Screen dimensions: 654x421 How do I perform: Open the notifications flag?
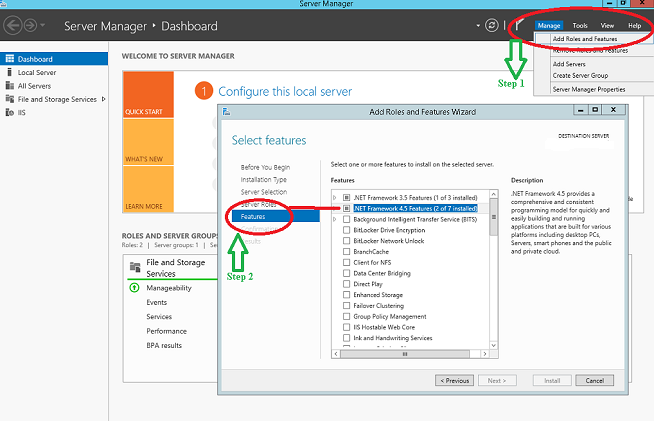(518, 26)
